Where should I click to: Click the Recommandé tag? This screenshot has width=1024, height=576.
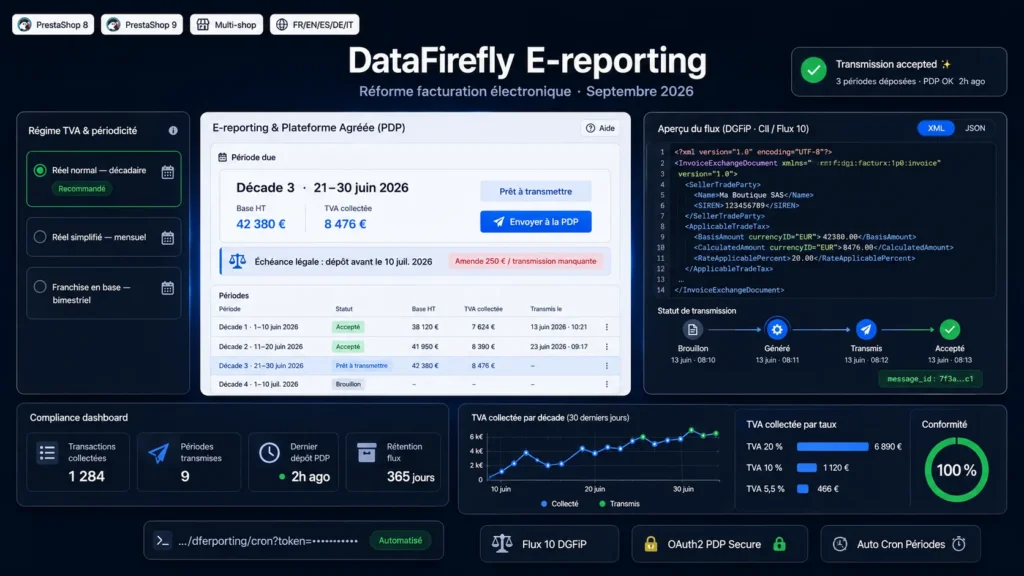[x=82, y=189]
